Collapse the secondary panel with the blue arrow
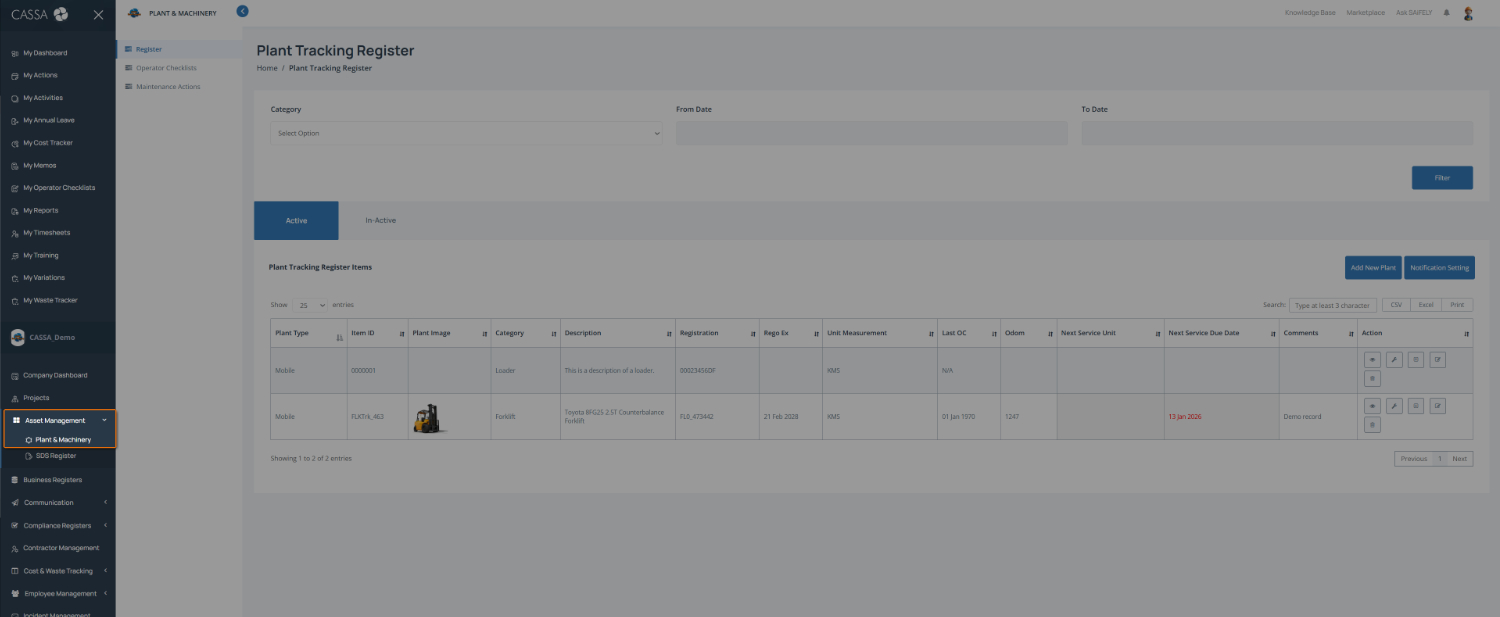The image size is (1500, 617). (x=242, y=11)
